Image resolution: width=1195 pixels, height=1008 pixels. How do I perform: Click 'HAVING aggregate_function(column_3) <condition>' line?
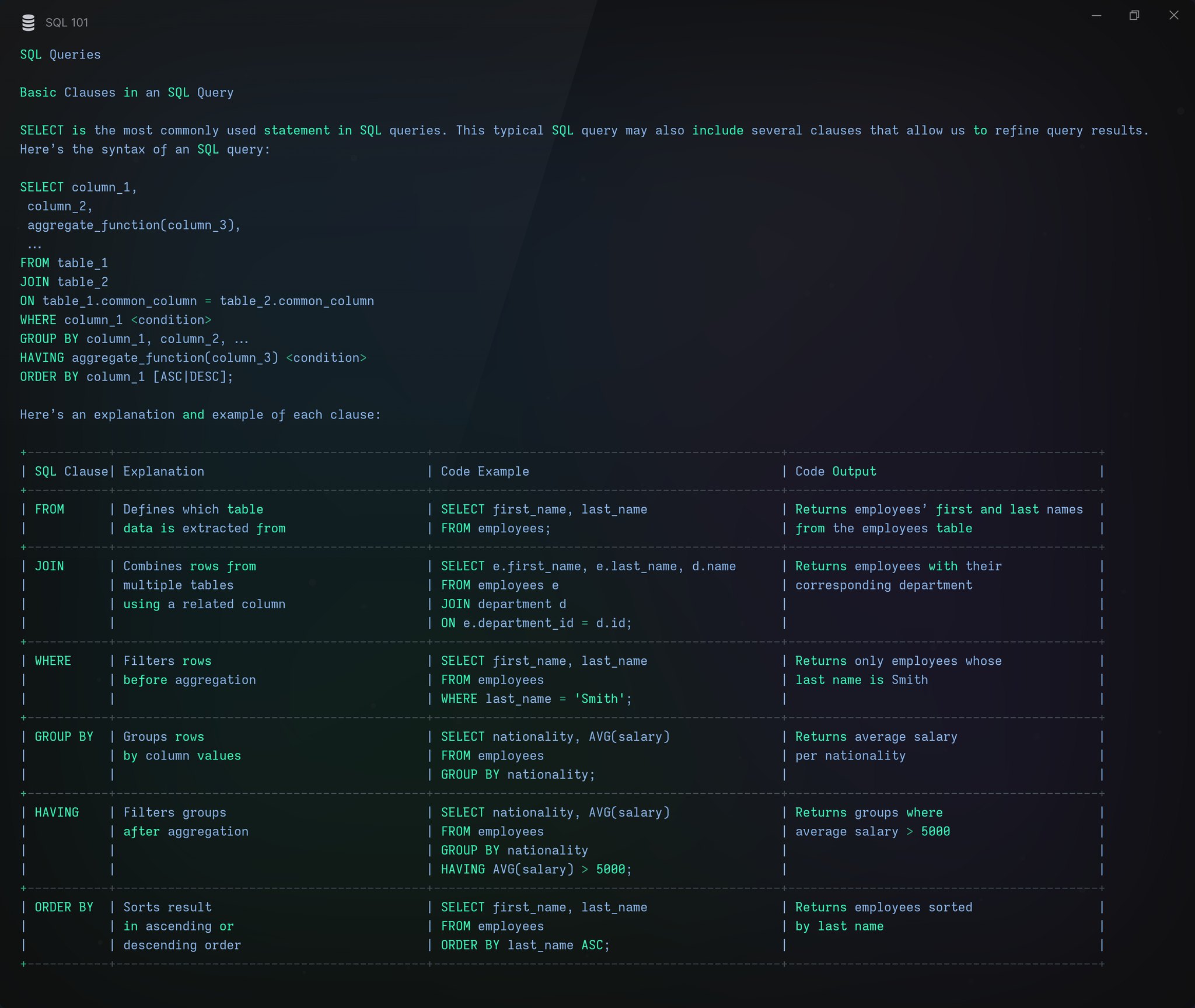pos(193,358)
